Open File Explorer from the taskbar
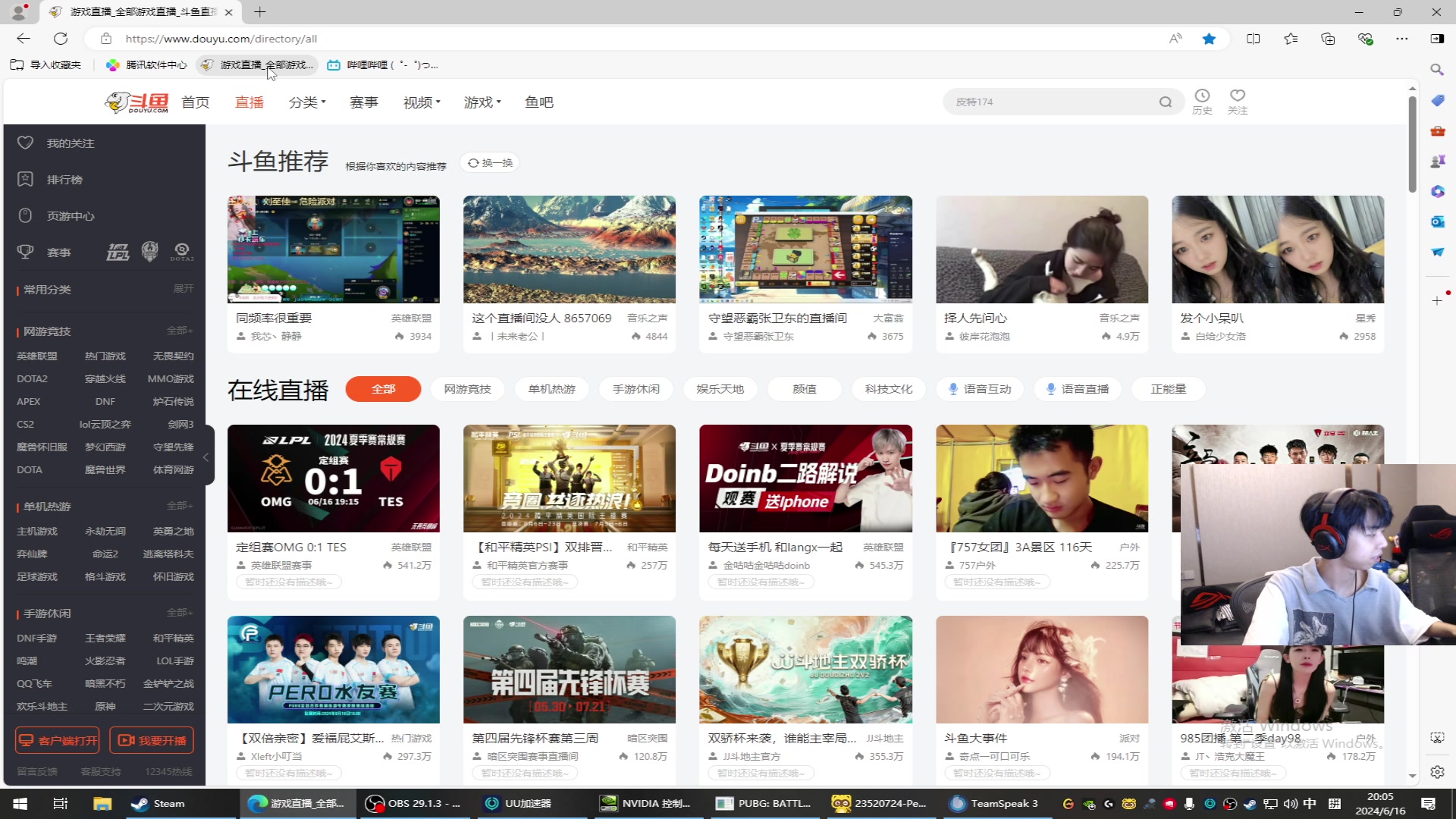Image resolution: width=1456 pixels, height=819 pixels. [x=102, y=804]
